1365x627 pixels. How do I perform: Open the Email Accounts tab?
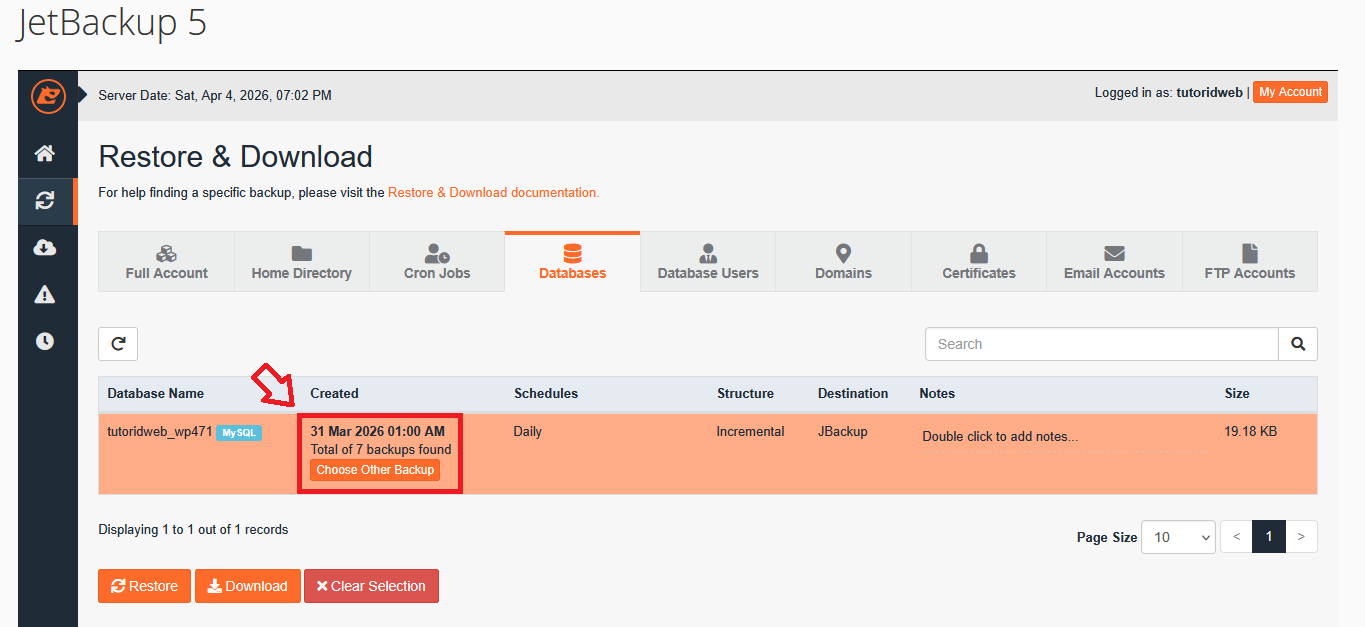(x=1114, y=261)
